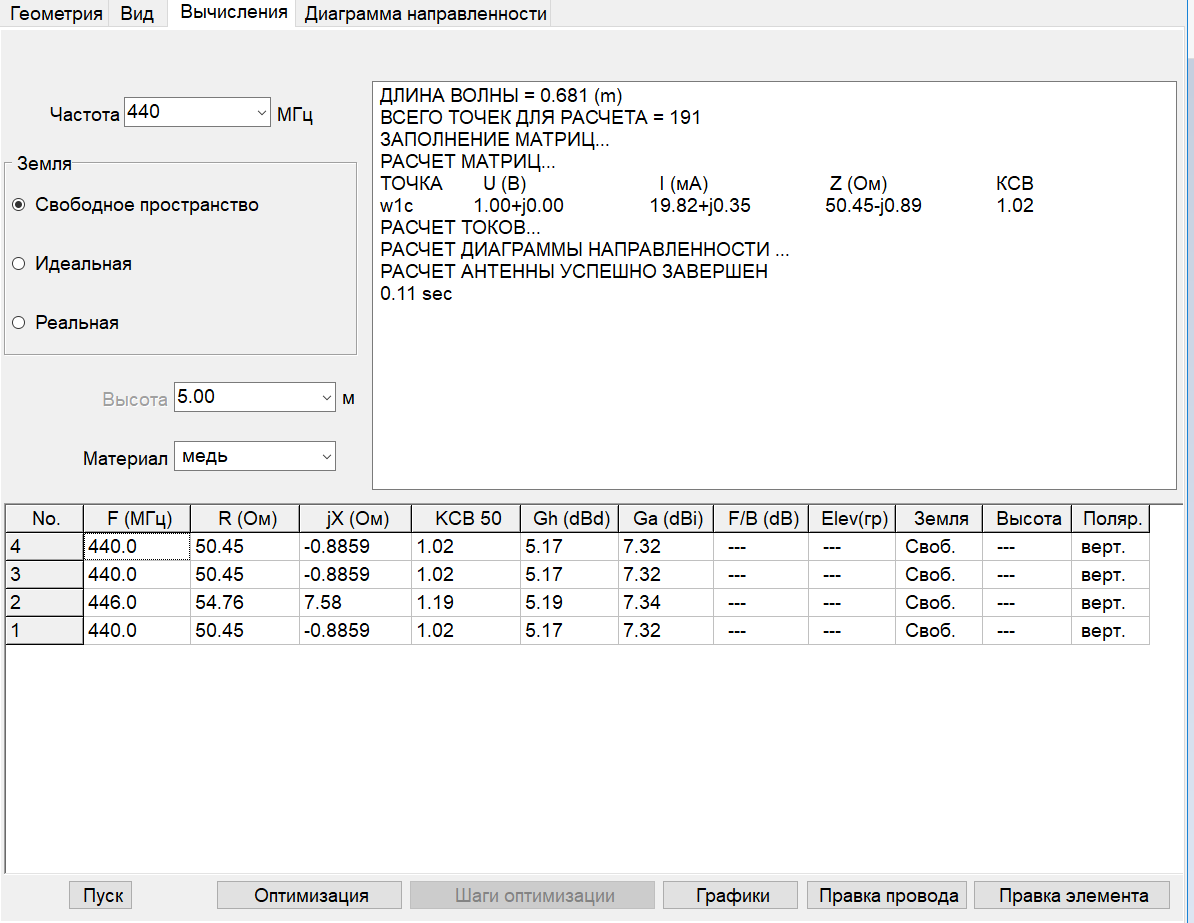Click the ДЛИНА ВОЛНЫ = 0.681 line

click(501, 96)
